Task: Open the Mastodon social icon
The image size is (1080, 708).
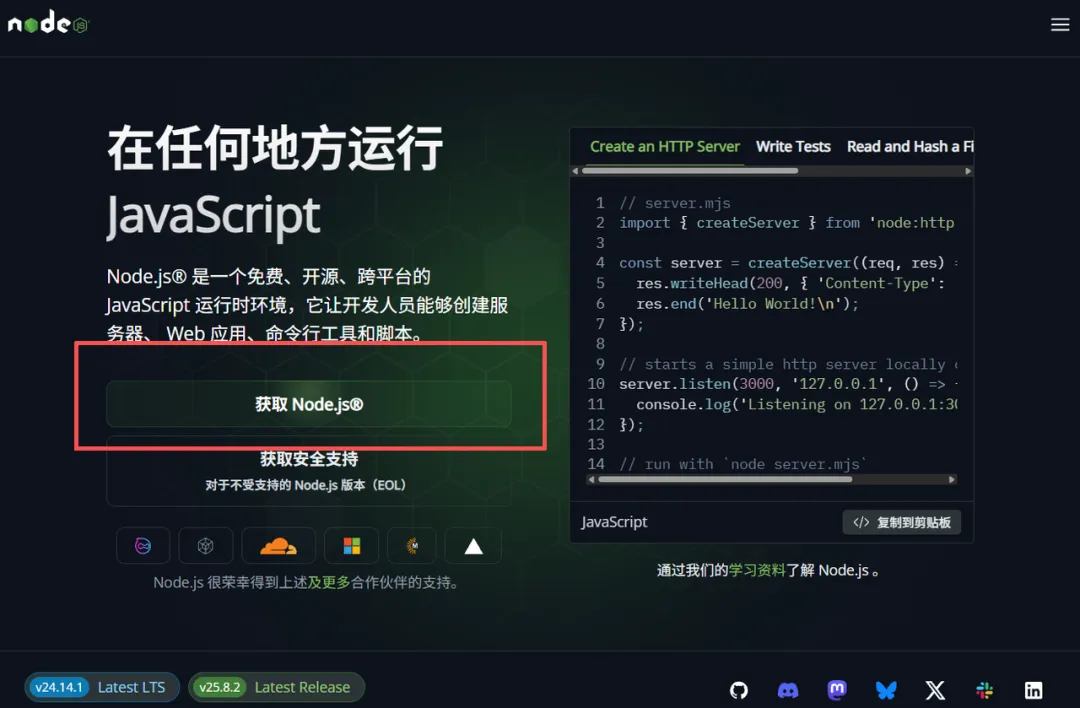Action: [x=836, y=690]
